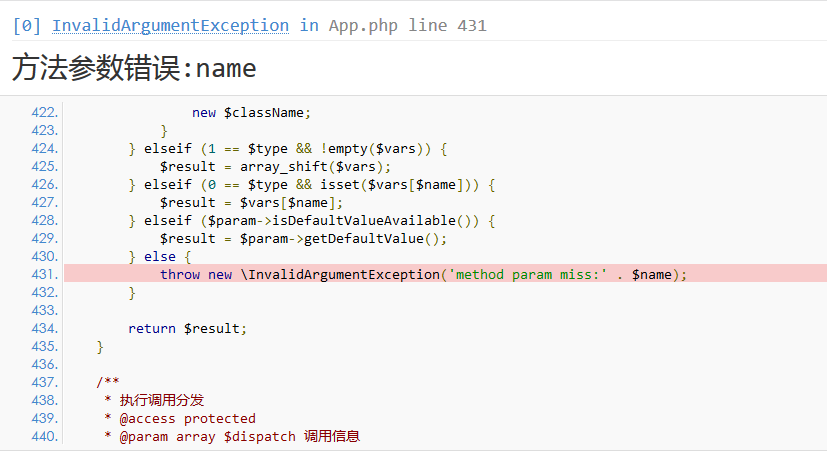The width and height of the screenshot is (827, 461).
Task: Click the 'return $result;' code line
Action: (187, 328)
